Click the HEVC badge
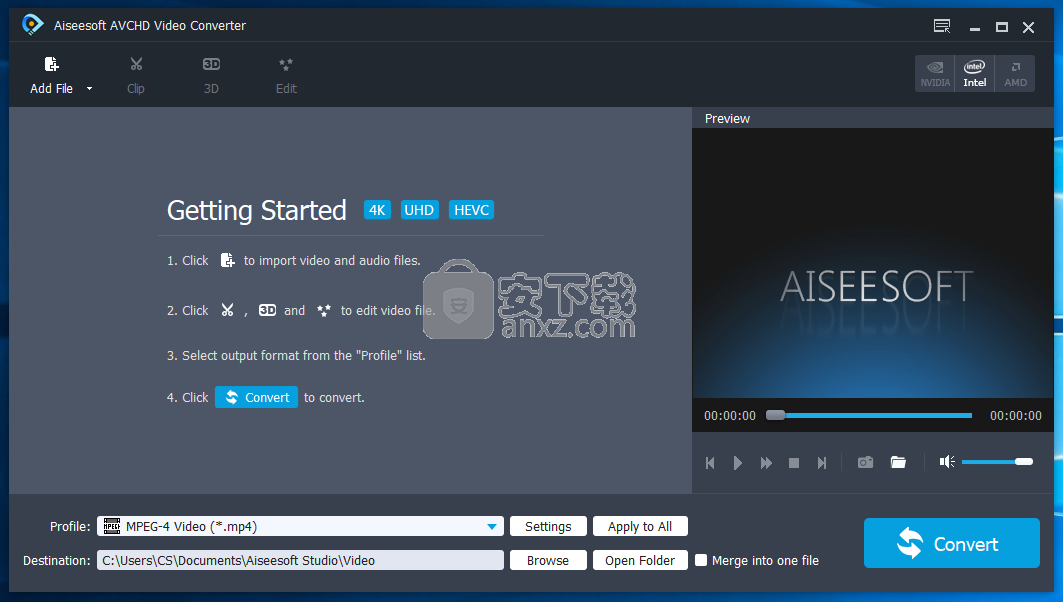The height and width of the screenshot is (602, 1063). tap(471, 210)
